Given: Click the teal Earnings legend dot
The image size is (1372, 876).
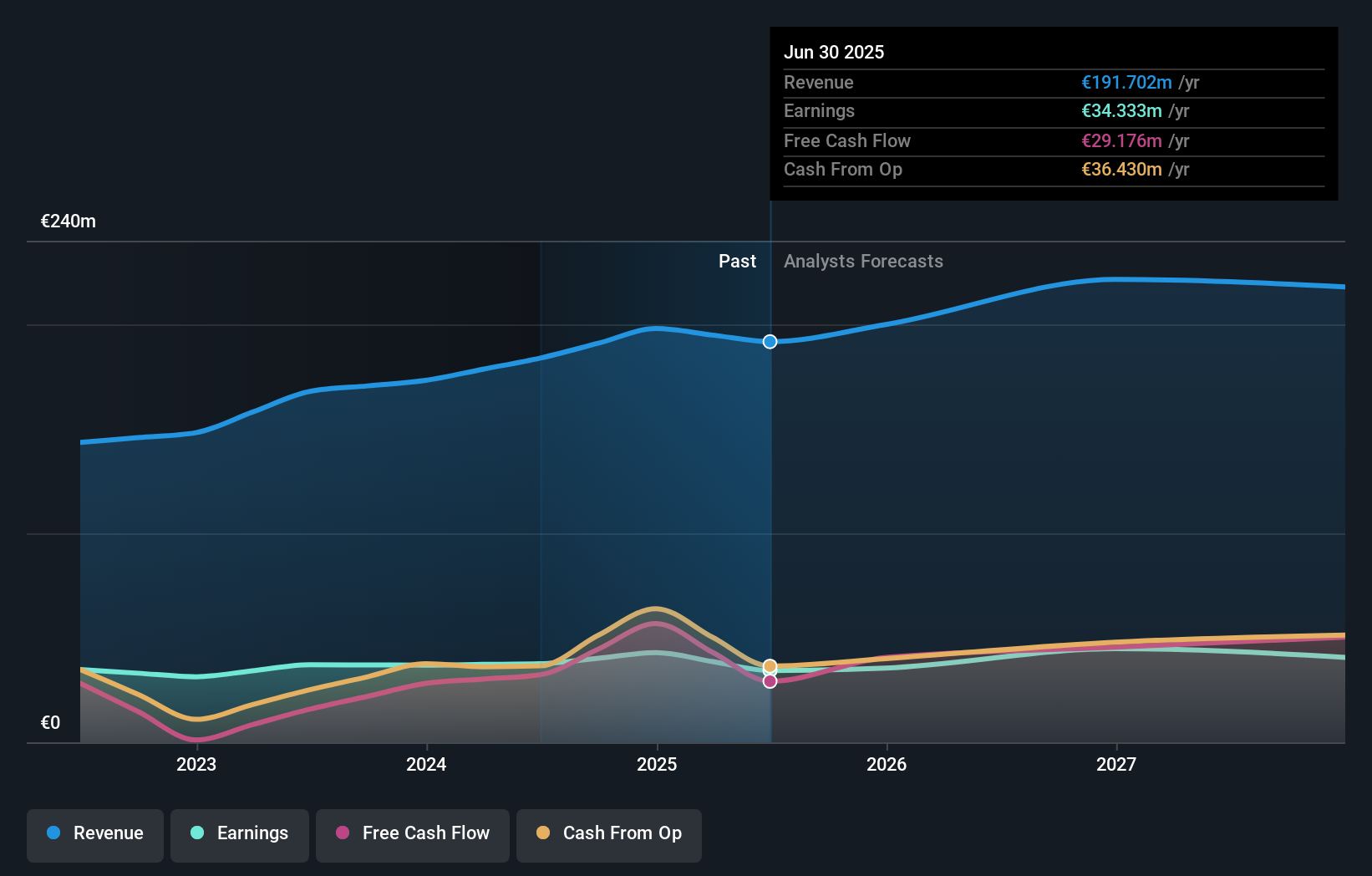Looking at the screenshot, I should tap(196, 833).
